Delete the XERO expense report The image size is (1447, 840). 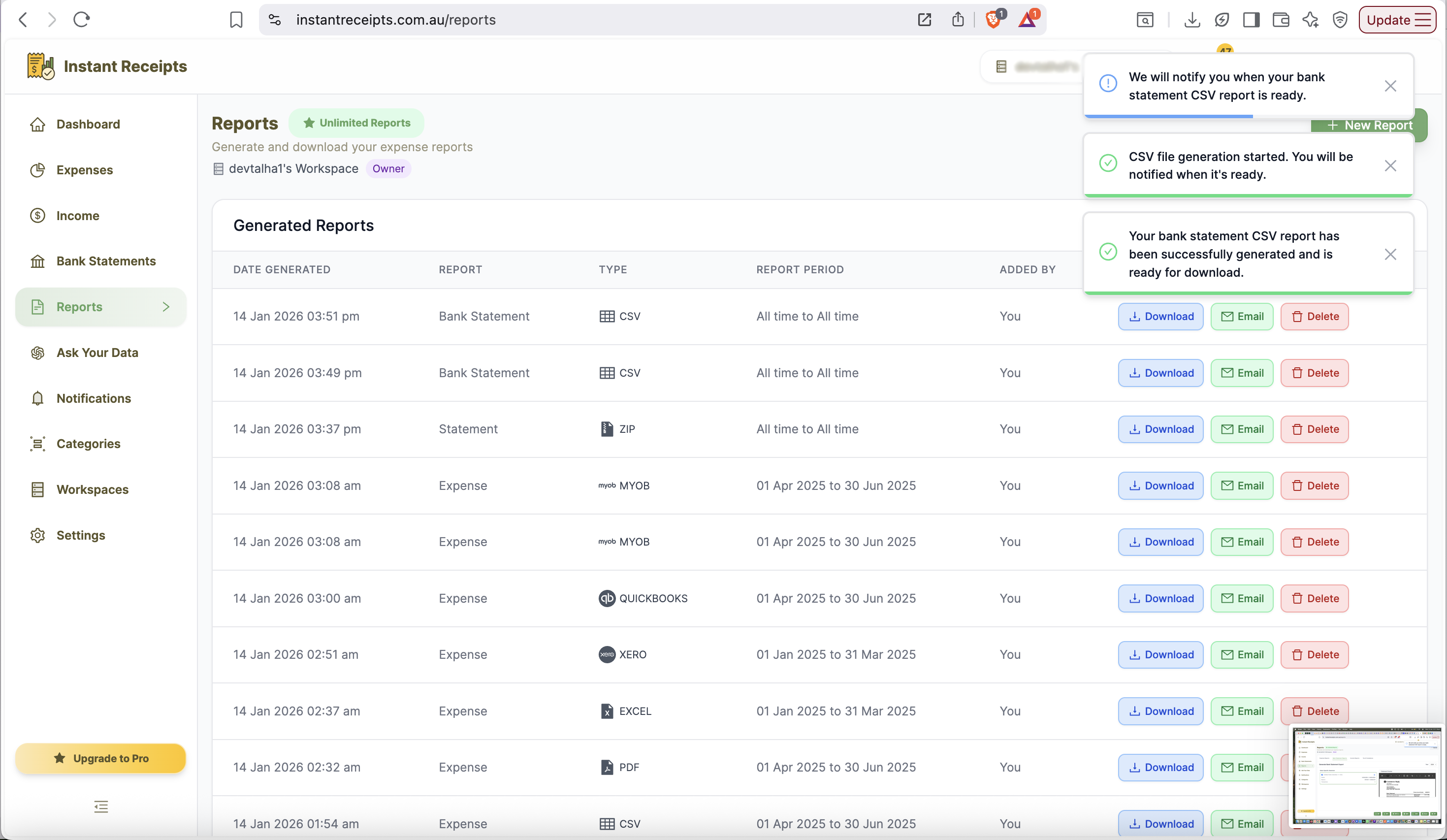pos(1315,654)
